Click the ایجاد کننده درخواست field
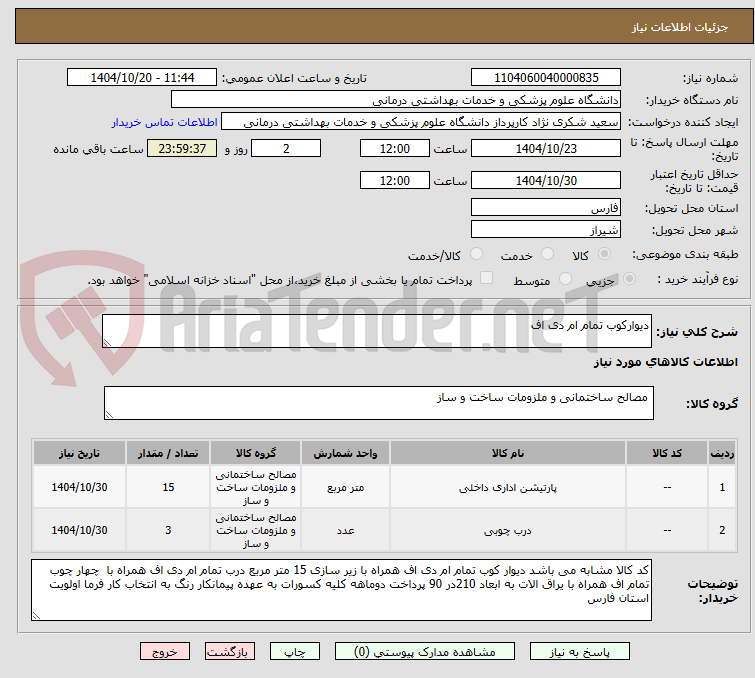This screenshot has height=678, width=755. click(421, 122)
